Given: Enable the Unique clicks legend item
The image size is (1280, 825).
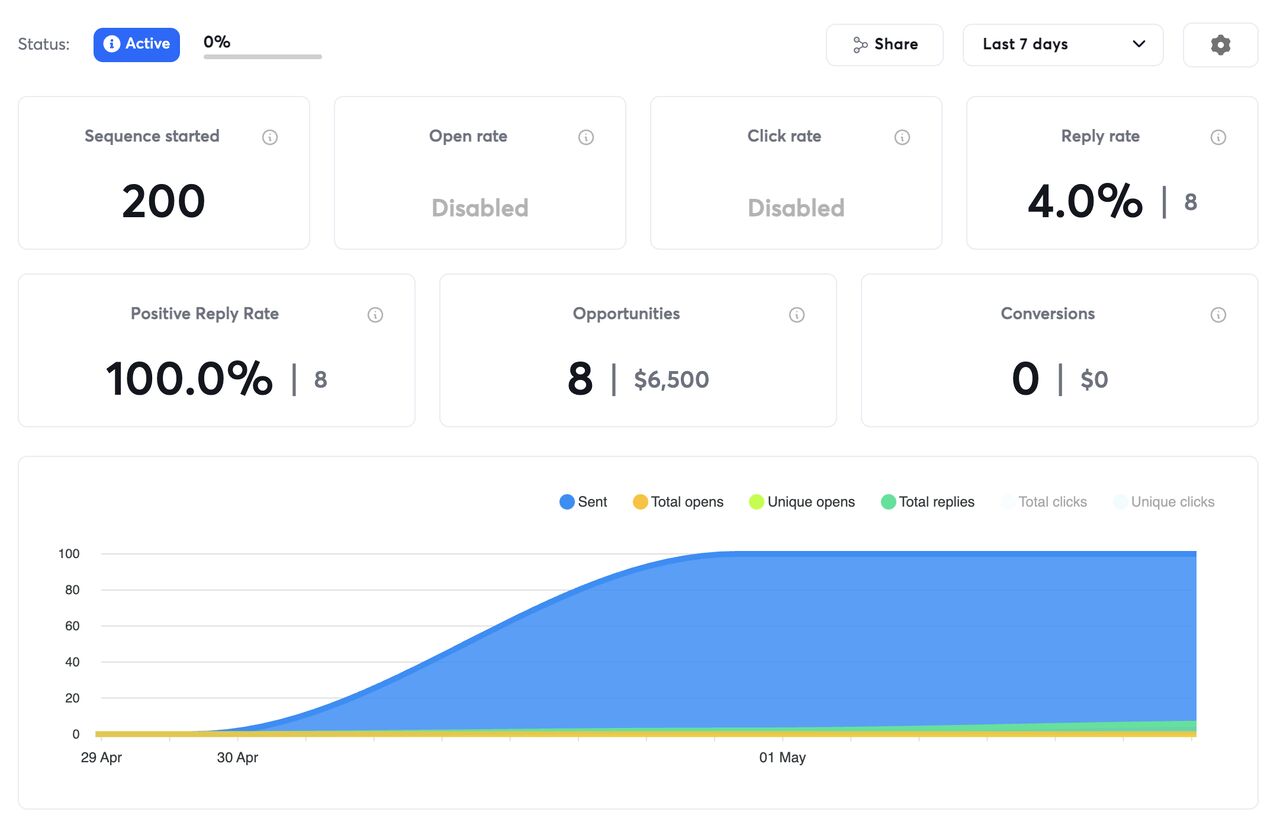Looking at the screenshot, I should pyautogui.click(x=1164, y=502).
